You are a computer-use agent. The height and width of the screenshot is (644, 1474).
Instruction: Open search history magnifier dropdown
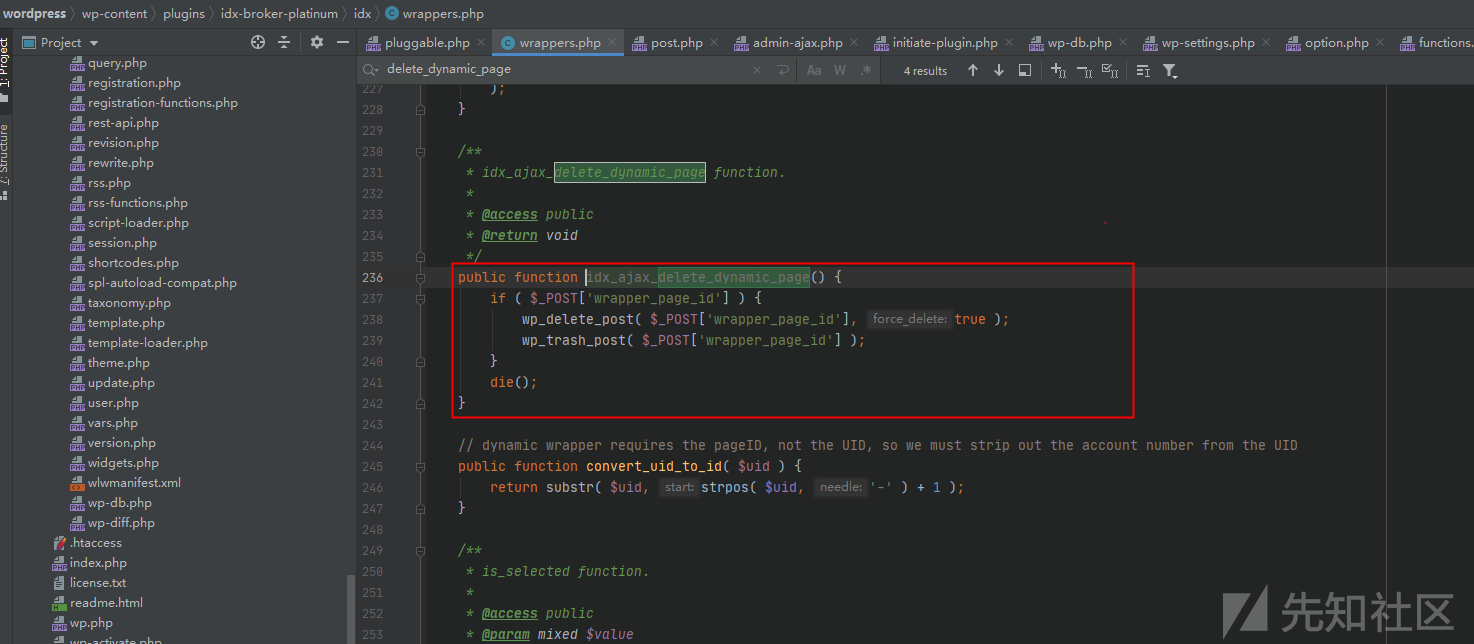click(x=371, y=70)
